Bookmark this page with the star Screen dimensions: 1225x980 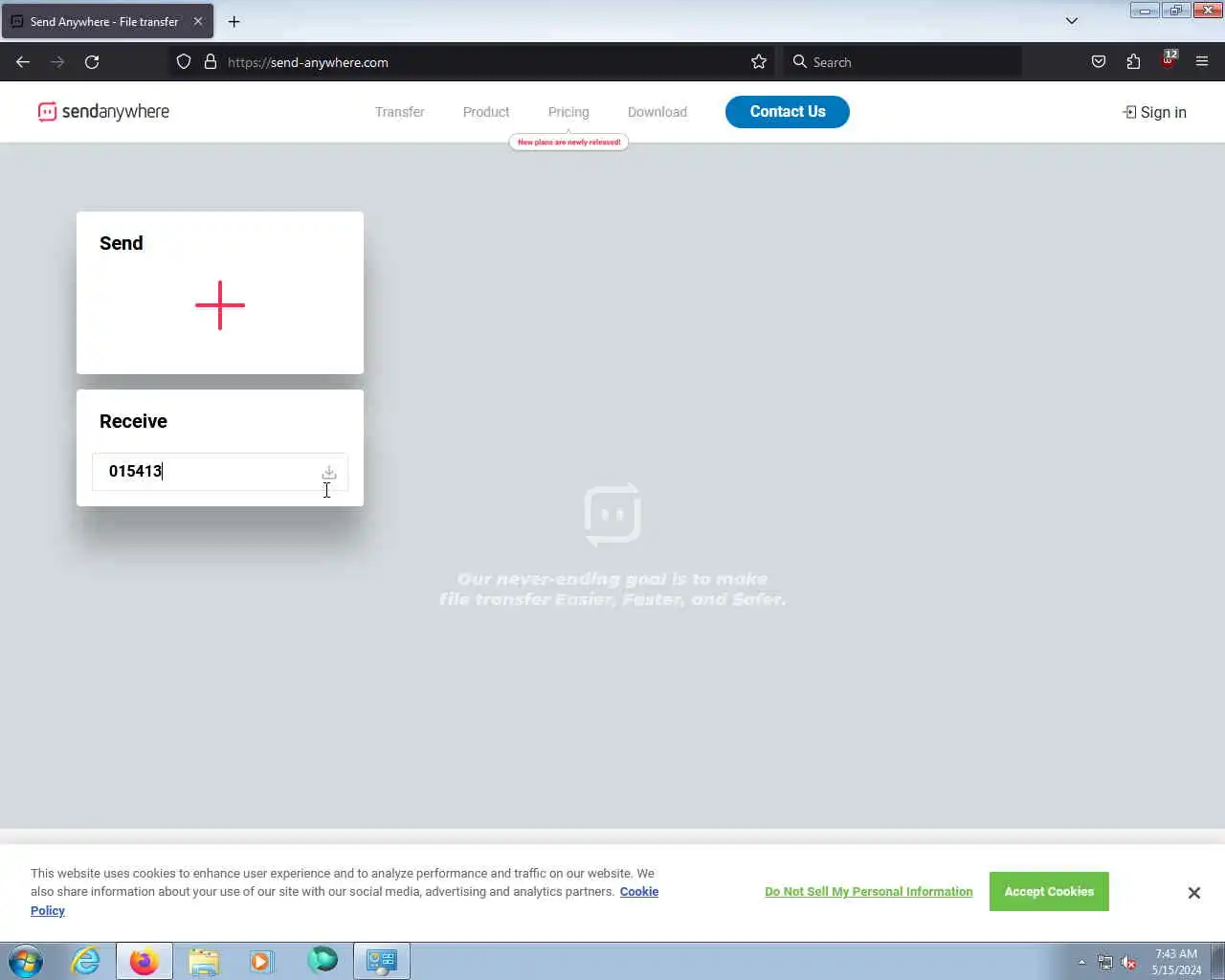[x=759, y=62]
